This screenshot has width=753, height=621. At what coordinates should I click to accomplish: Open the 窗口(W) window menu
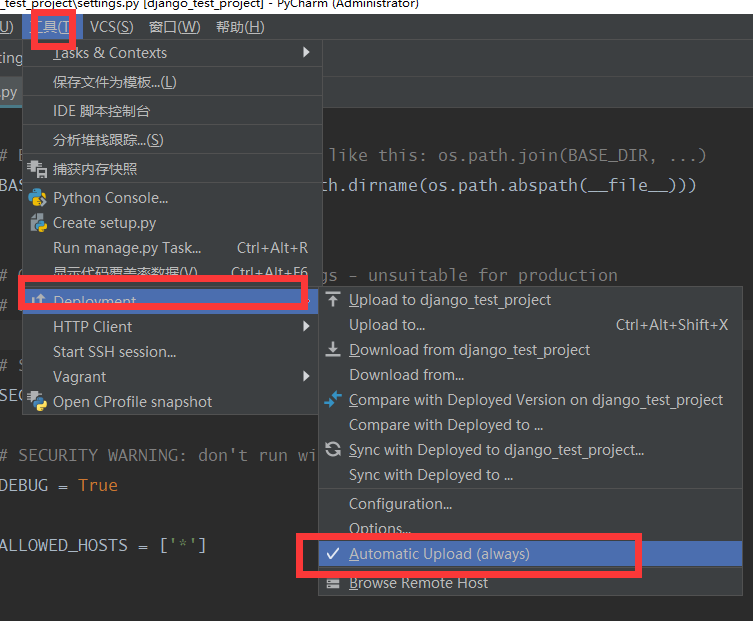click(x=174, y=26)
